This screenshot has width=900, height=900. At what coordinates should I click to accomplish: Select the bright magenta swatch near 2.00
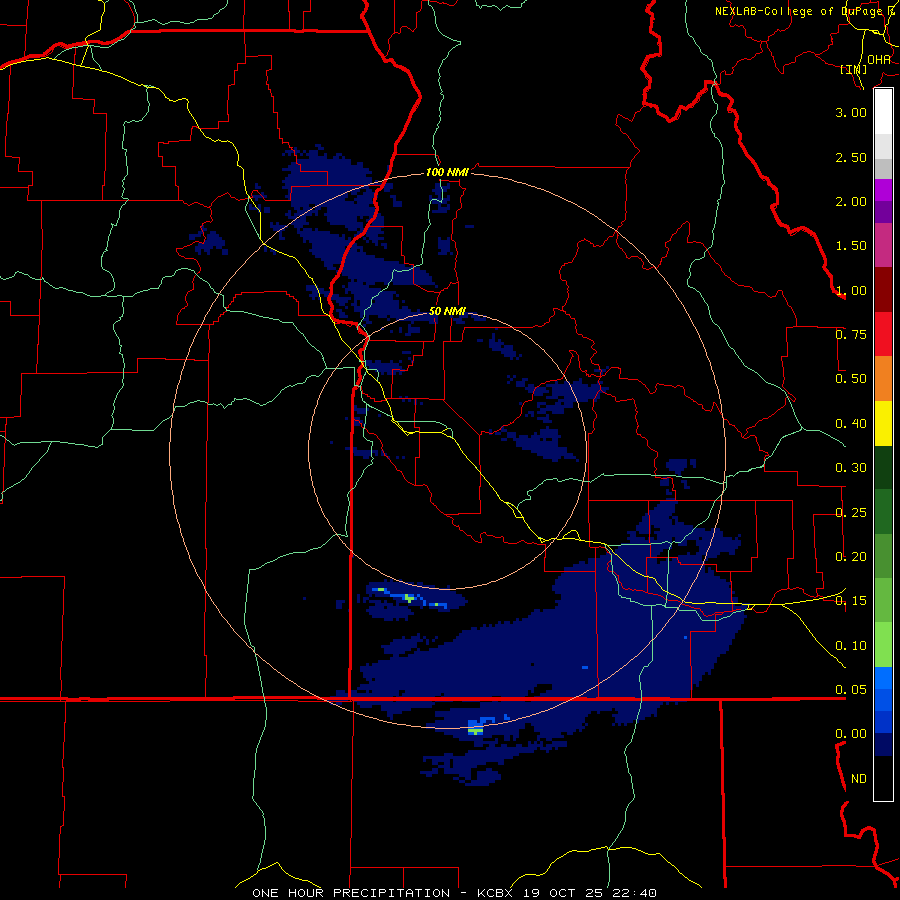click(883, 190)
